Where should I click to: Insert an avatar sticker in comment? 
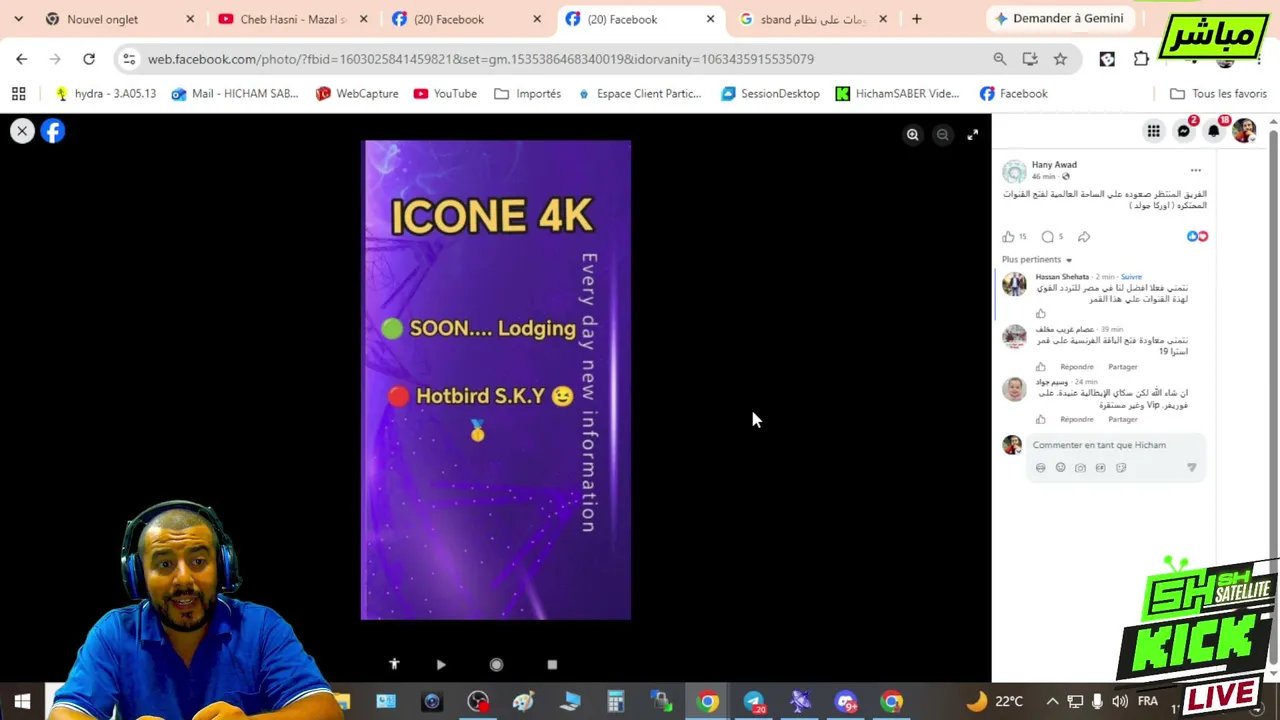[1041, 468]
